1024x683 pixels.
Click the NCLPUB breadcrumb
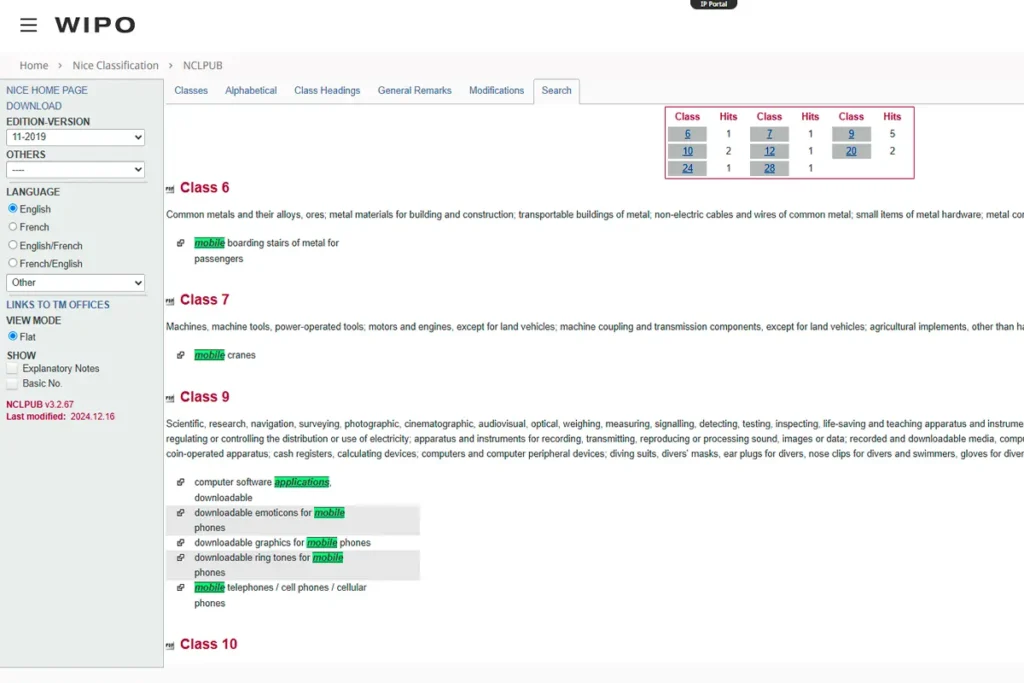(x=202, y=65)
